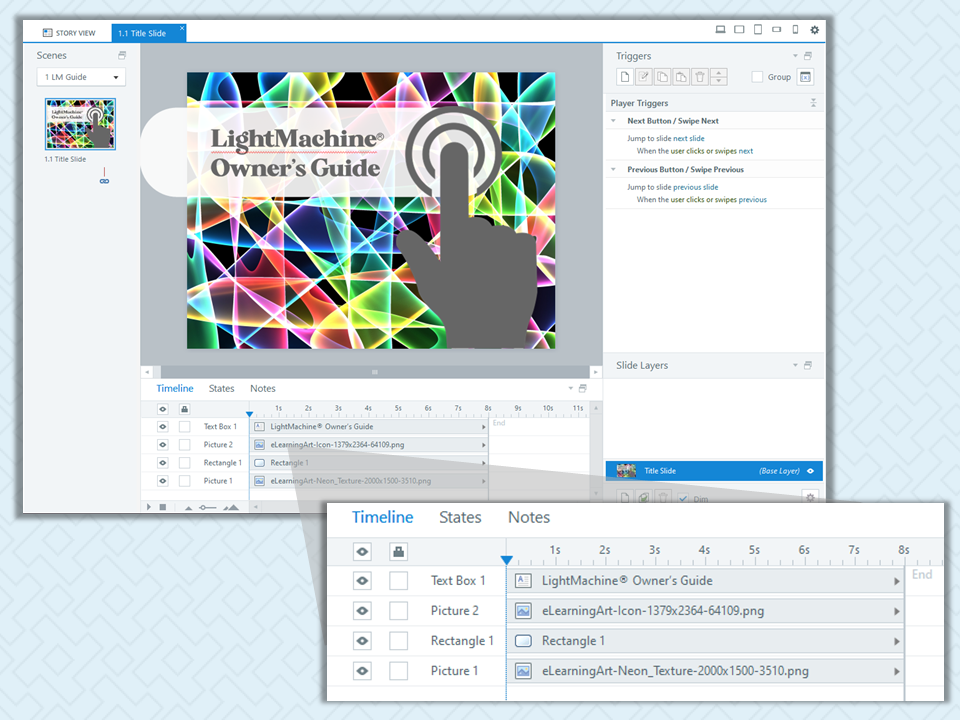Image resolution: width=960 pixels, height=720 pixels.
Task: Click the move trigger up arrow
Action: (x=719, y=73)
